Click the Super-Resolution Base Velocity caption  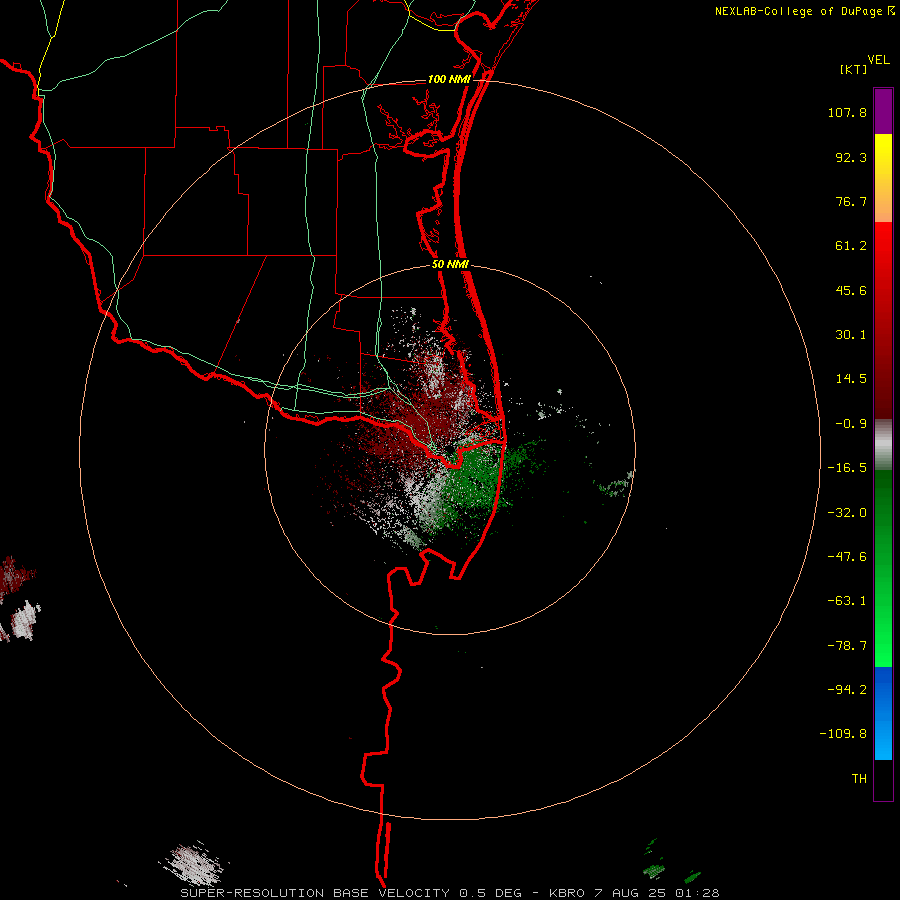pos(449,893)
